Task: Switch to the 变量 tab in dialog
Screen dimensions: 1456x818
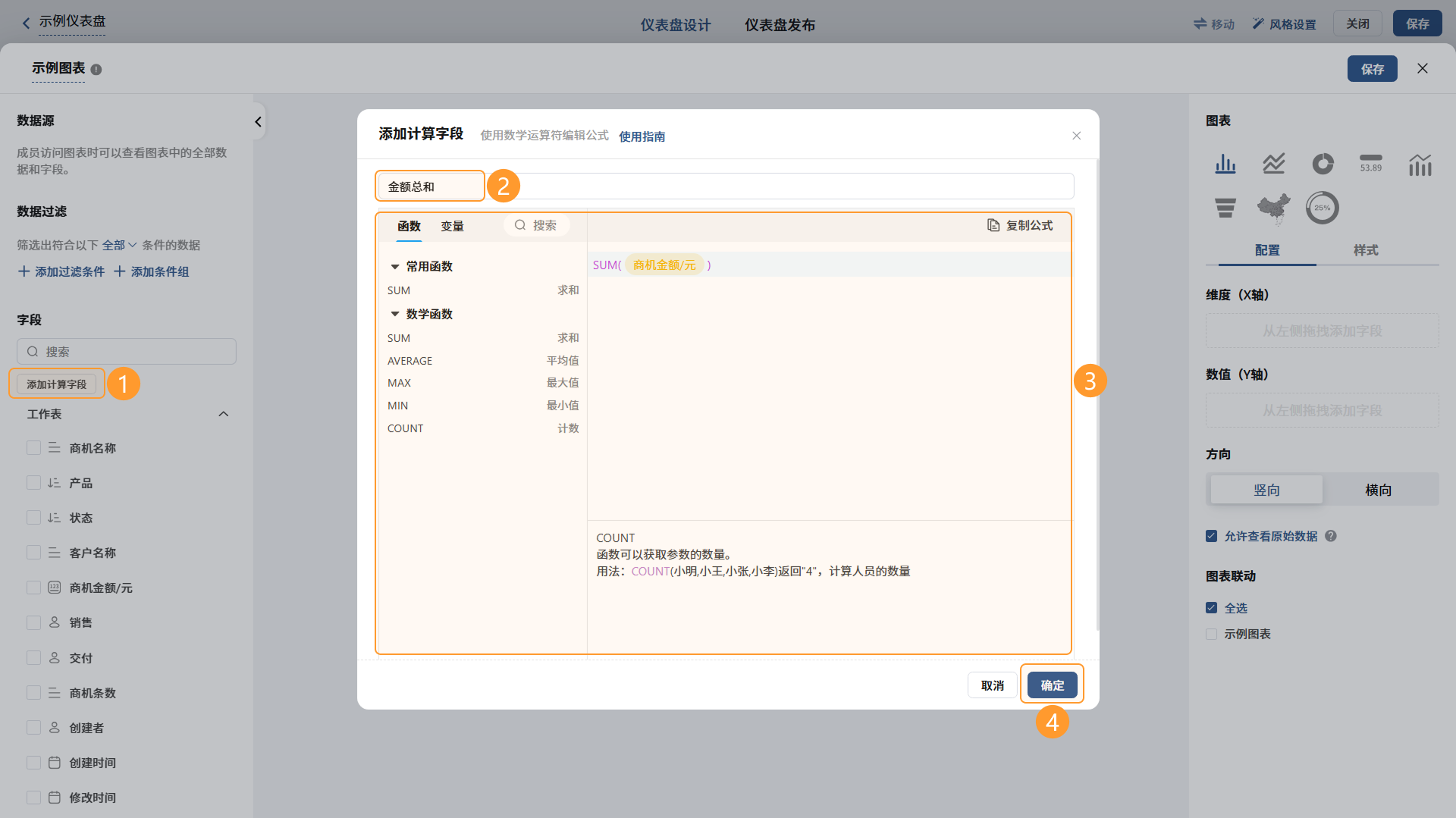Action: coord(453,226)
